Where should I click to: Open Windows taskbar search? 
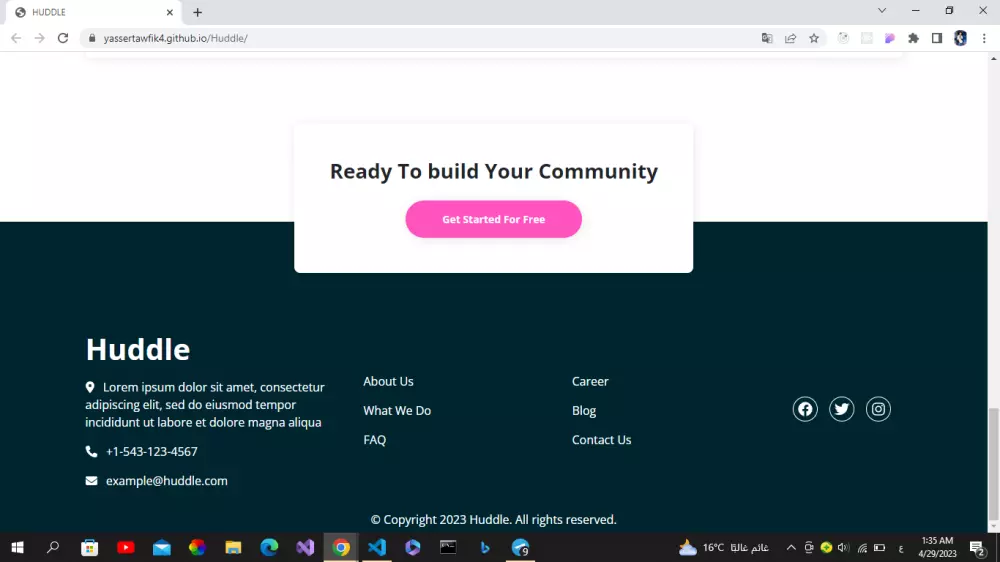[x=53, y=547]
